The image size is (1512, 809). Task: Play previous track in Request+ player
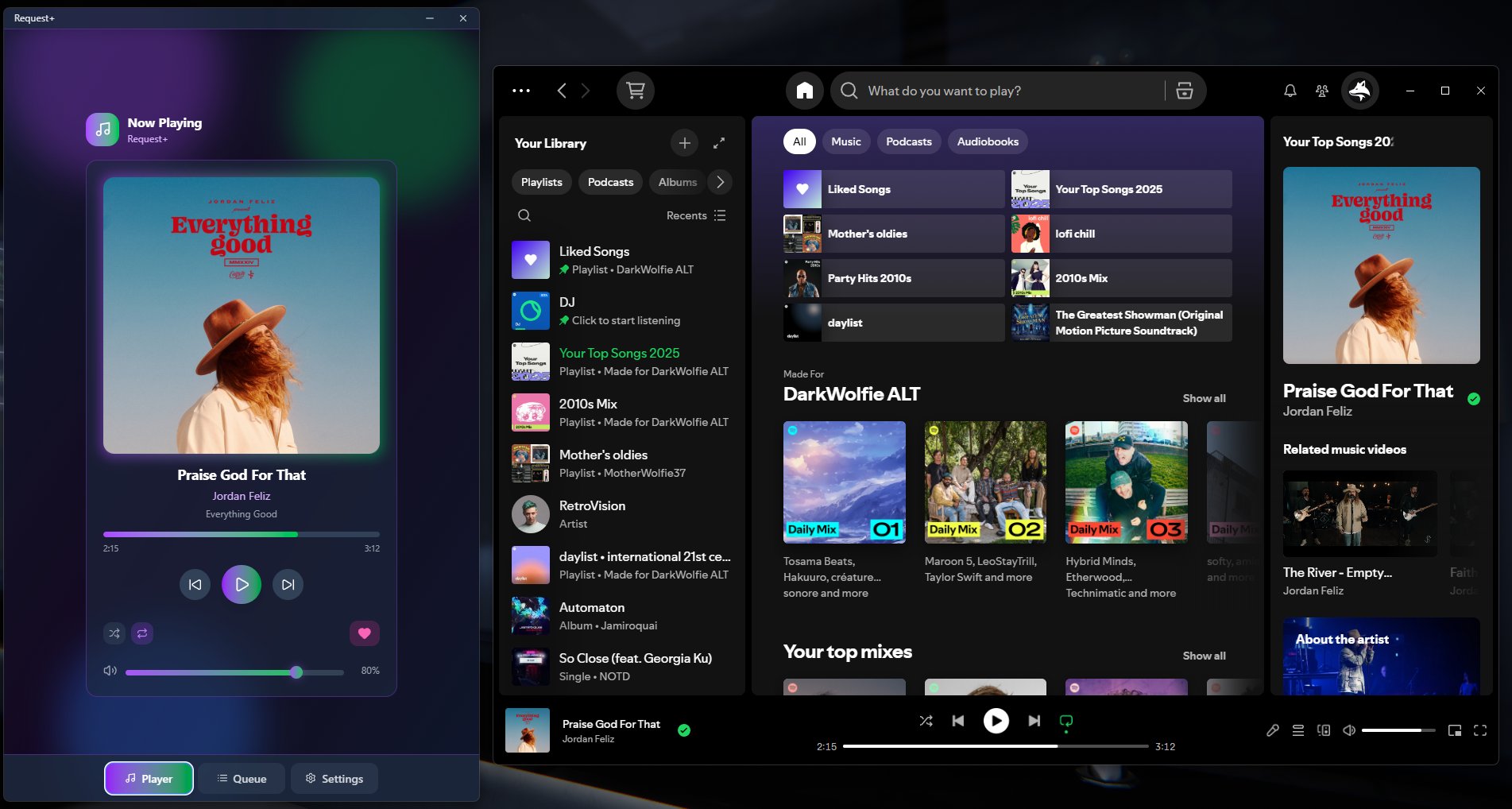click(195, 585)
